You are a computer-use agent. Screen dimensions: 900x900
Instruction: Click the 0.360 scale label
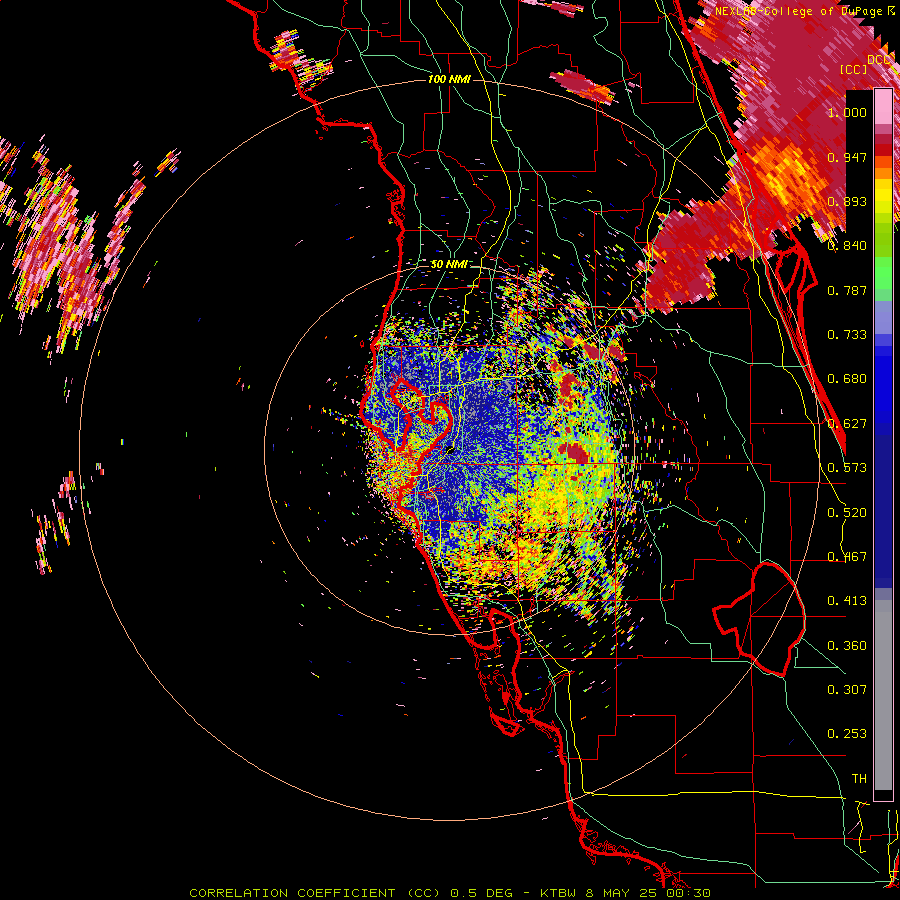847,646
